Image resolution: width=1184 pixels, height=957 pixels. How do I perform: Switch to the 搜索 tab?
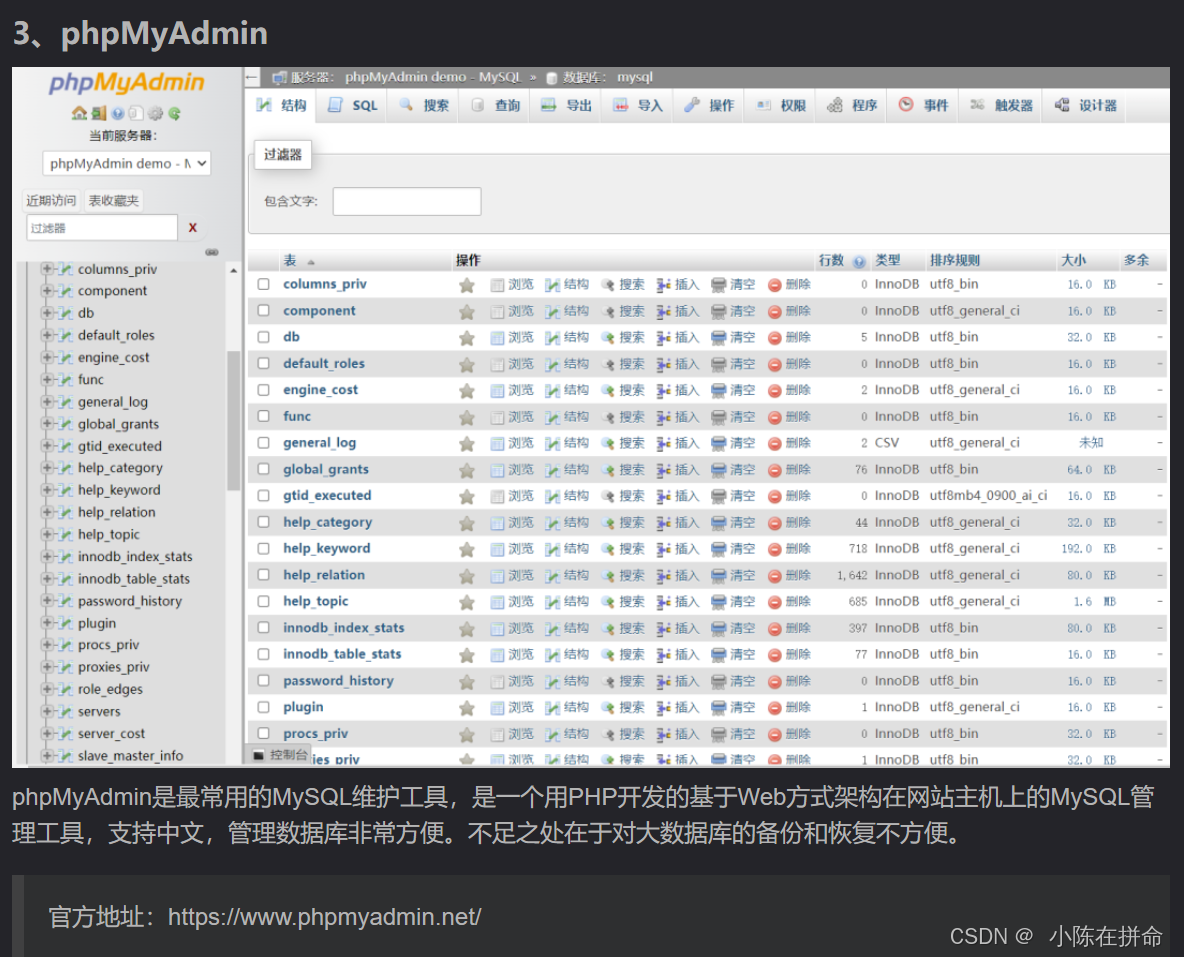(x=424, y=106)
